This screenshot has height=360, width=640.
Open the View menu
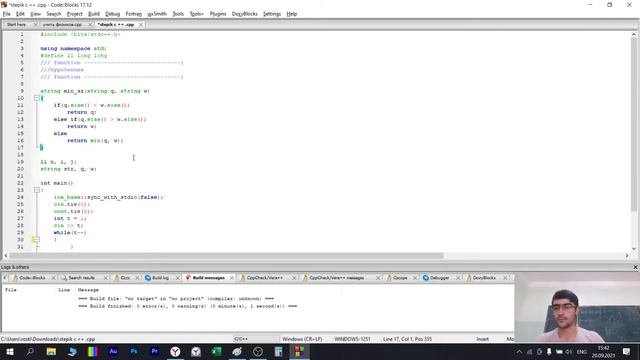[36, 14]
